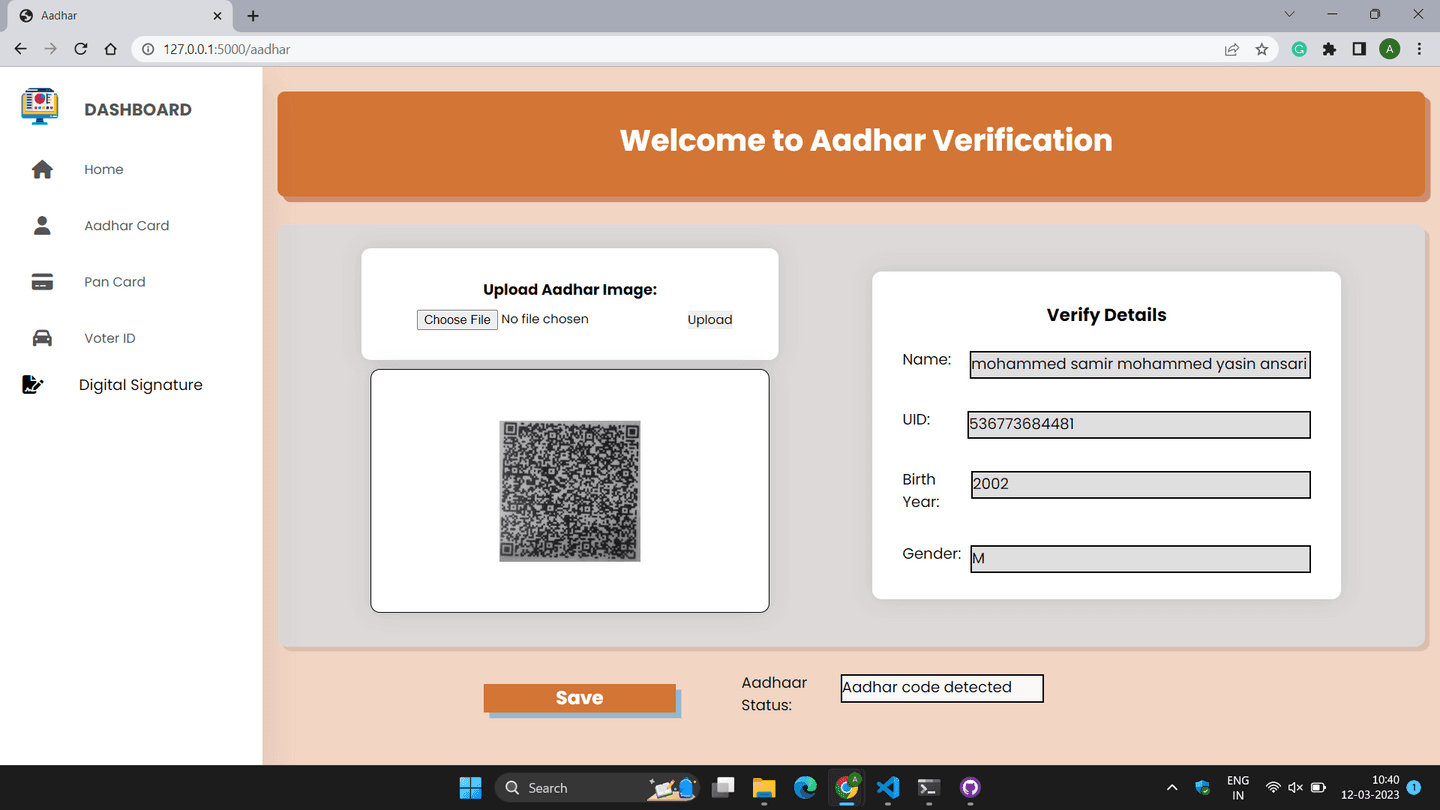1440x810 pixels.
Task: Click the browser back arrow
Action: click(x=20, y=49)
